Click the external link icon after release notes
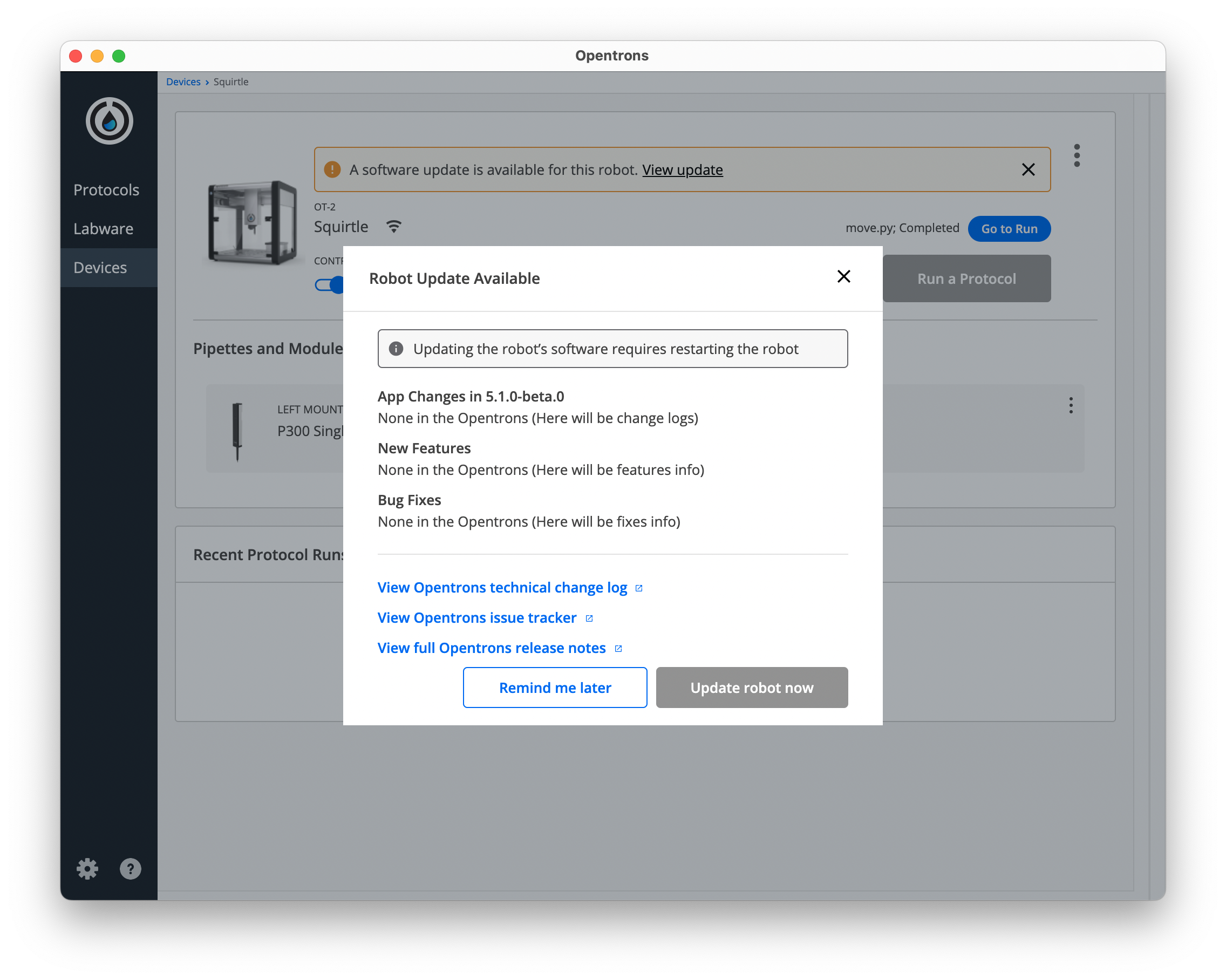1226x980 pixels. click(x=618, y=649)
